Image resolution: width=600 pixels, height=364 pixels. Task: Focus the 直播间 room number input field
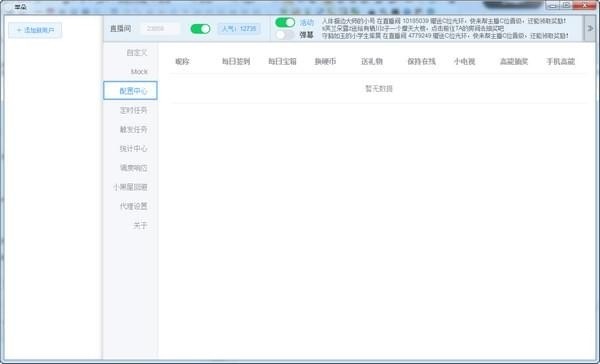click(x=160, y=29)
